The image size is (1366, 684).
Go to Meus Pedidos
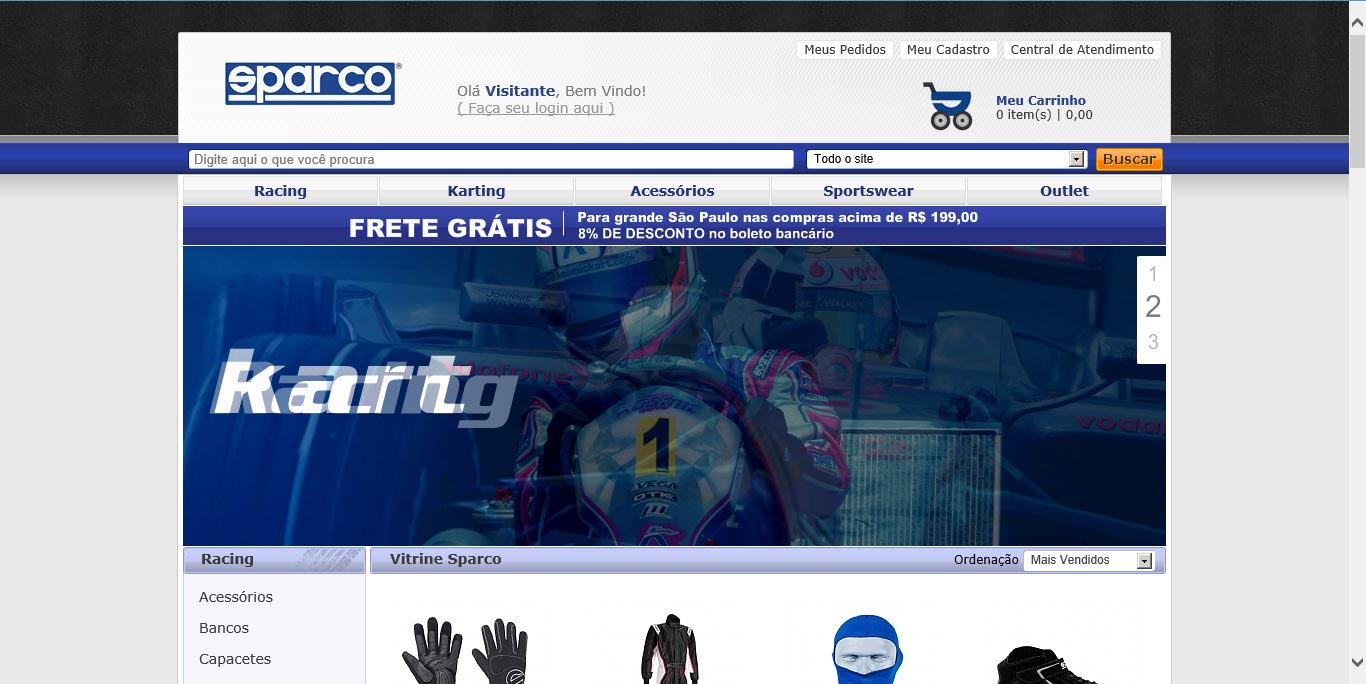pos(845,50)
